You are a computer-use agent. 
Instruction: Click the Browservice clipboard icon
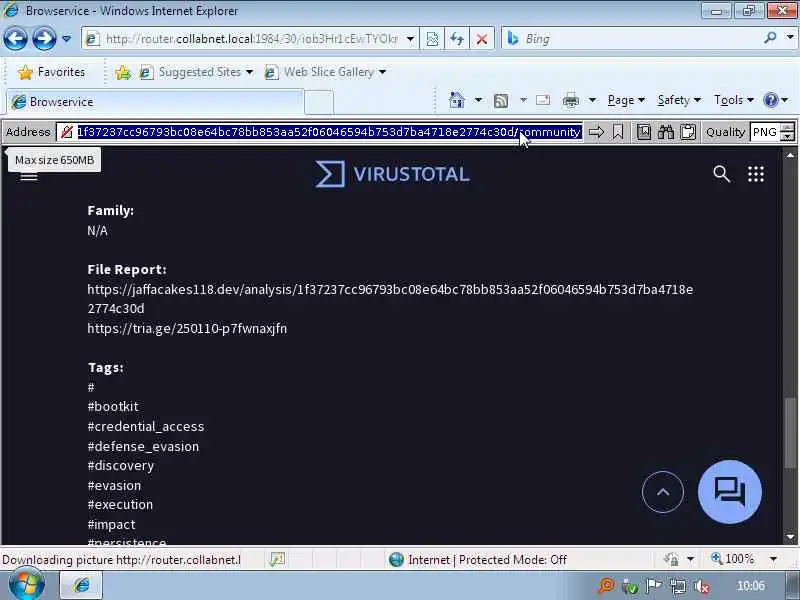coord(688,132)
